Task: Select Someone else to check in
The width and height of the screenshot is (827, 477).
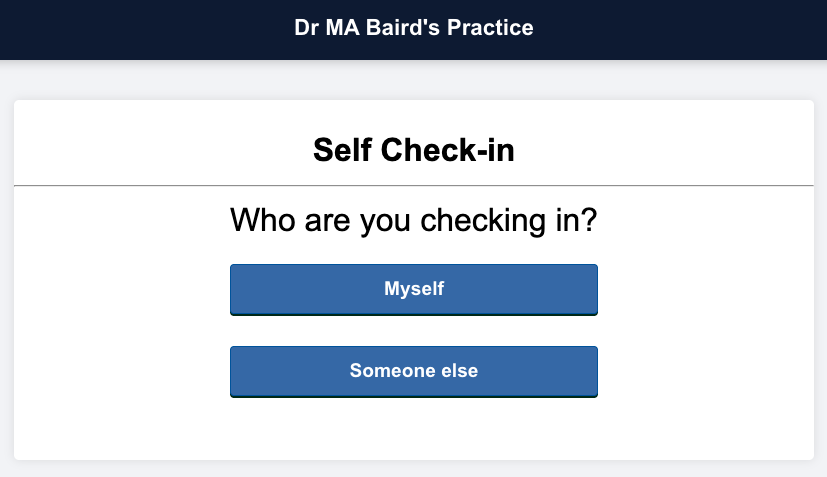Action: (413, 371)
